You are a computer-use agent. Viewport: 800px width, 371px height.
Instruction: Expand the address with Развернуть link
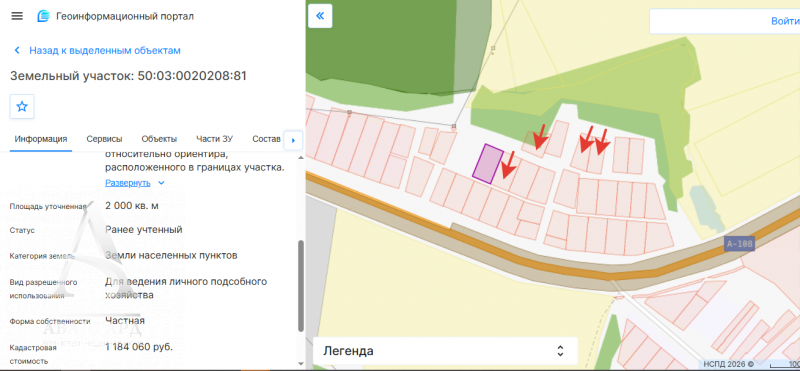point(135,183)
